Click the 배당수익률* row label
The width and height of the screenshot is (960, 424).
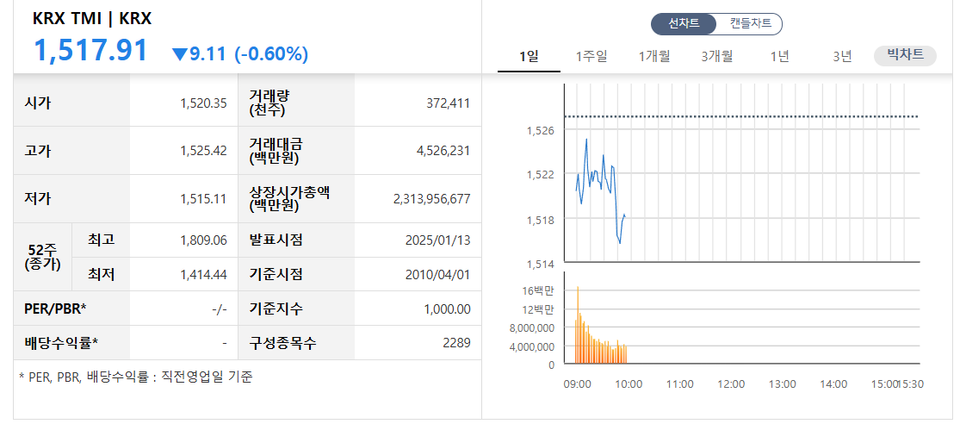[62, 343]
